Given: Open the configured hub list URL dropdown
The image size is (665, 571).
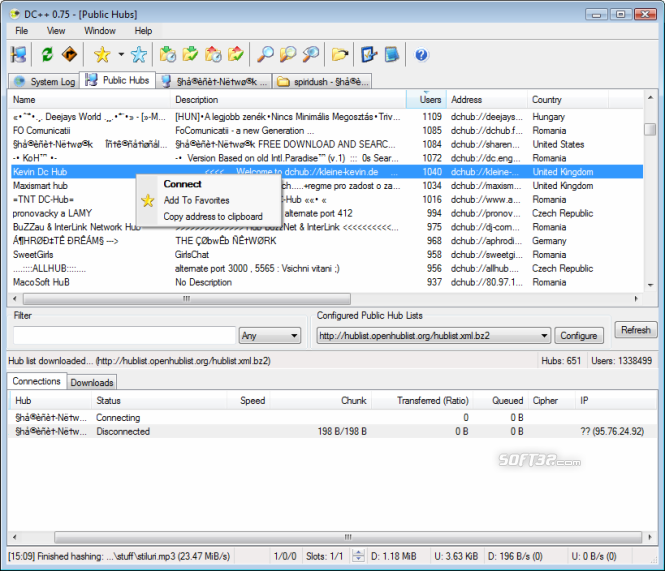Looking at the screenshot, I should pyautogui.click(x=433, y=336).
